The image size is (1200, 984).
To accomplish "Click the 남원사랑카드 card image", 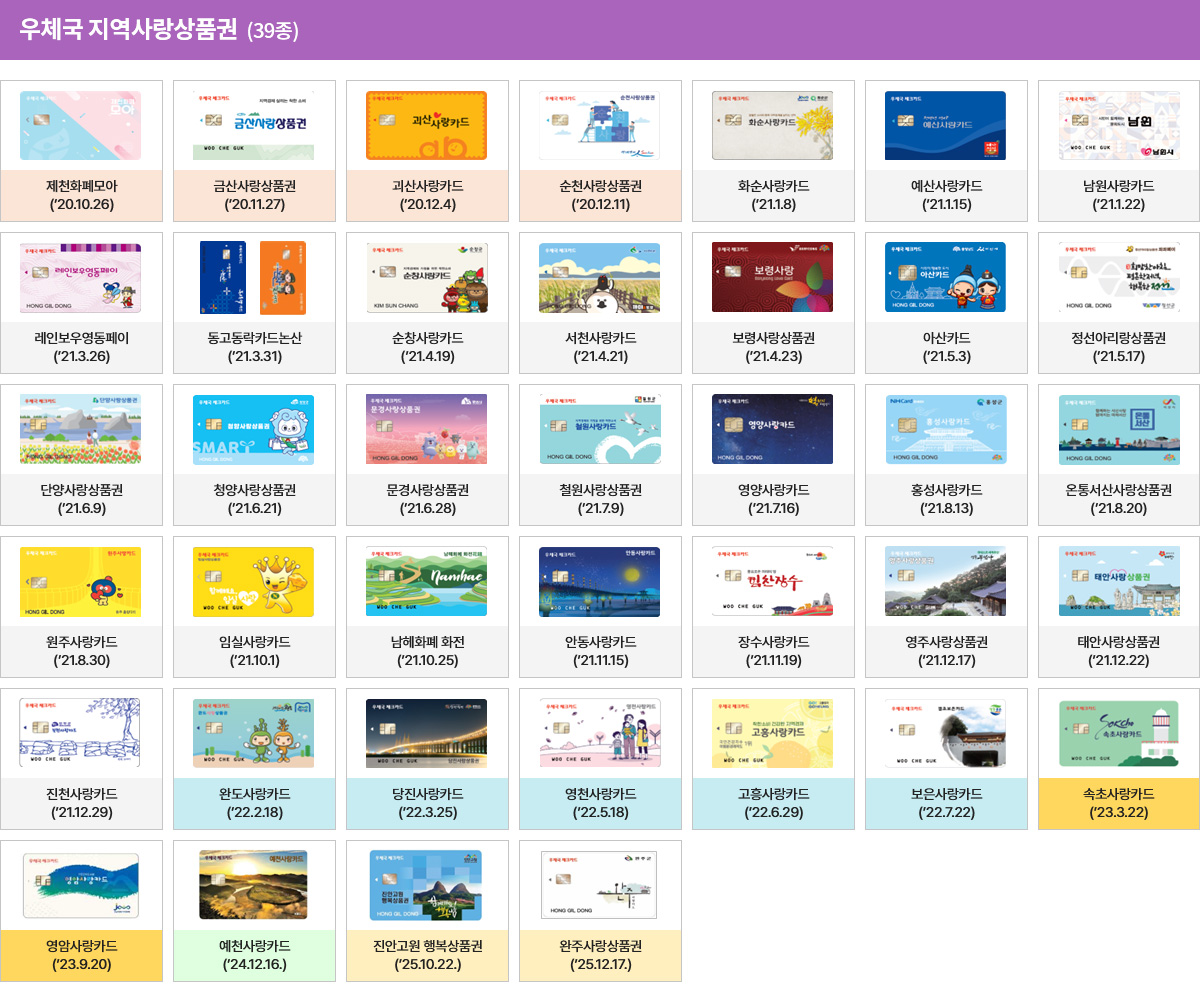I will point(1119,126).
